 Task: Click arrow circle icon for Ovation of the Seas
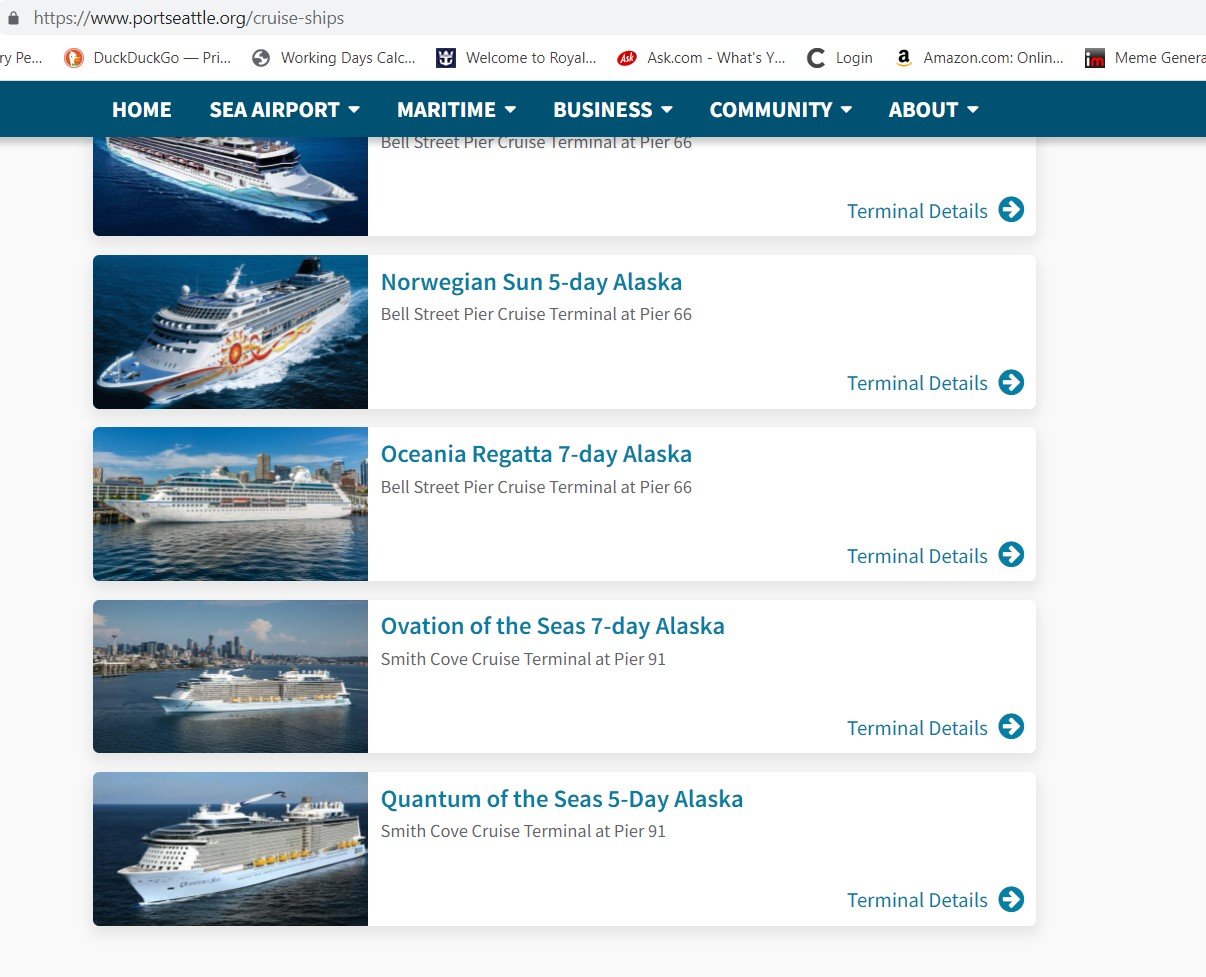coord(1011,726)
